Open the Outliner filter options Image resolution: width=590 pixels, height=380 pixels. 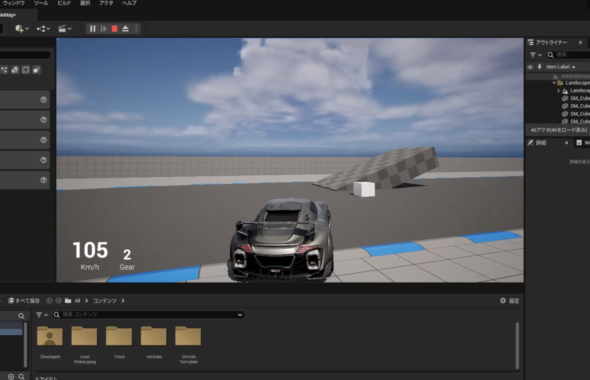[535, 55]
